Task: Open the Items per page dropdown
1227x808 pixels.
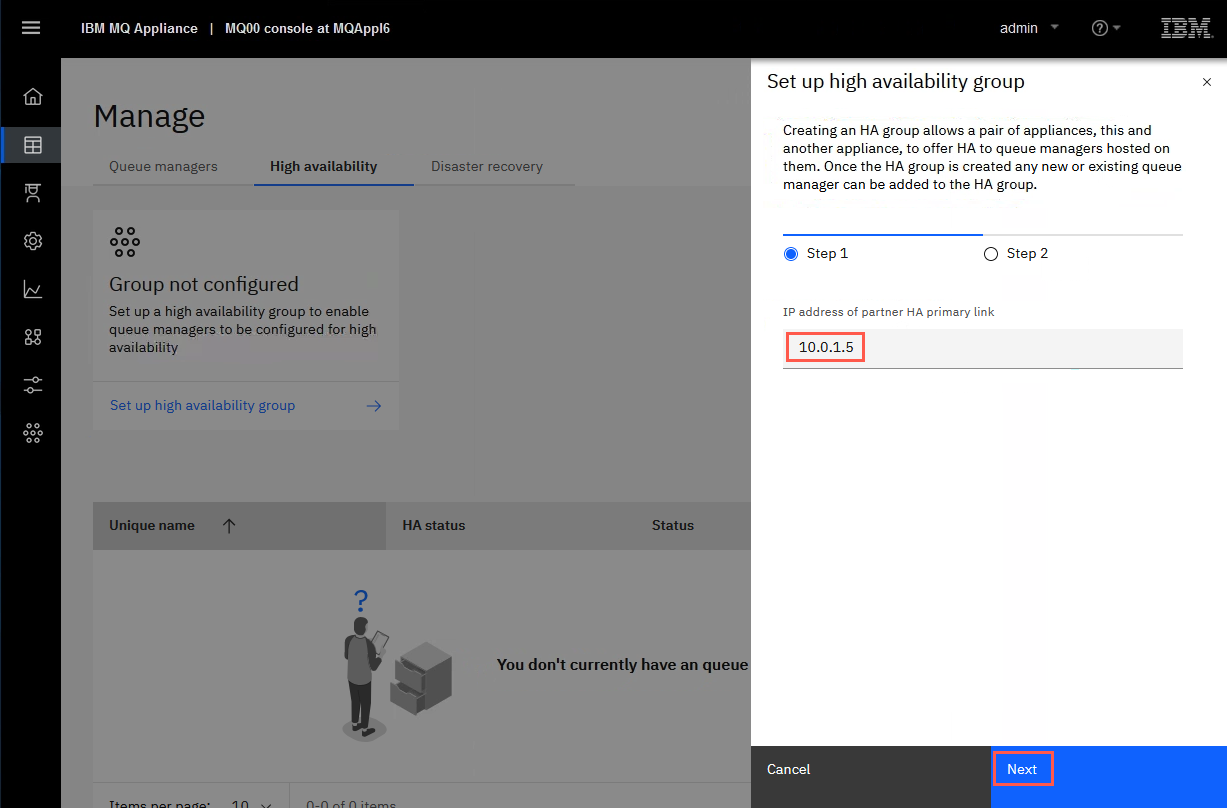Action: (250, 804)
